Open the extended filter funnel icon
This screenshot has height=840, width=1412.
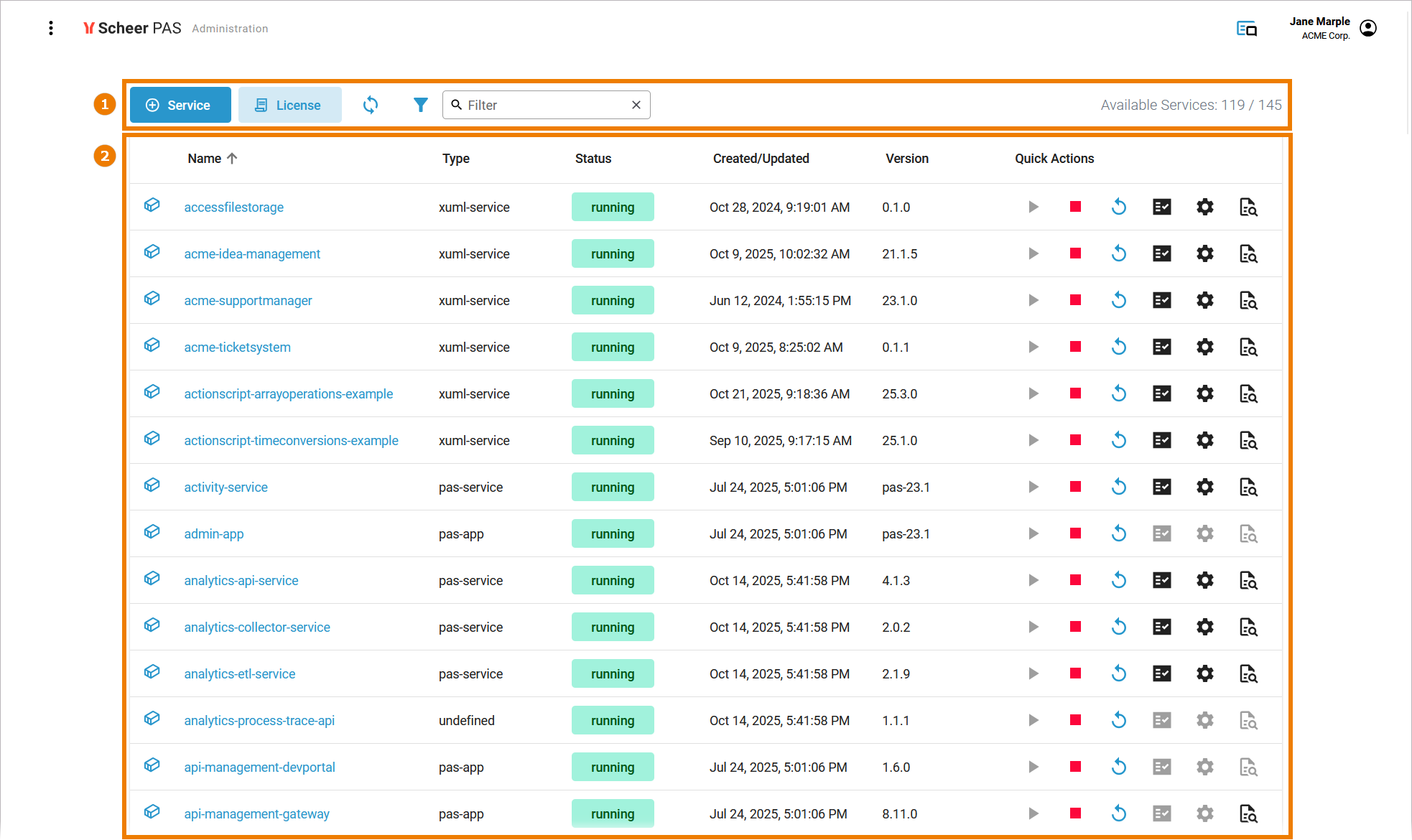(420, 105)
